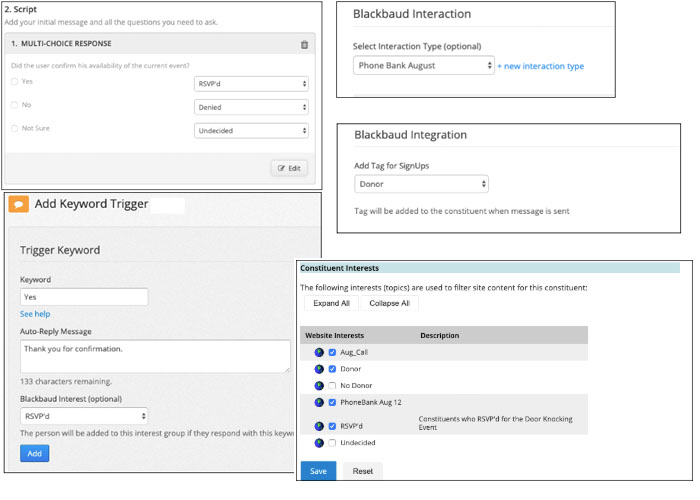The height and width of the screenshot is (500, 700).
Task: Select the Not Sure radio option
Action: coord(15,129)
